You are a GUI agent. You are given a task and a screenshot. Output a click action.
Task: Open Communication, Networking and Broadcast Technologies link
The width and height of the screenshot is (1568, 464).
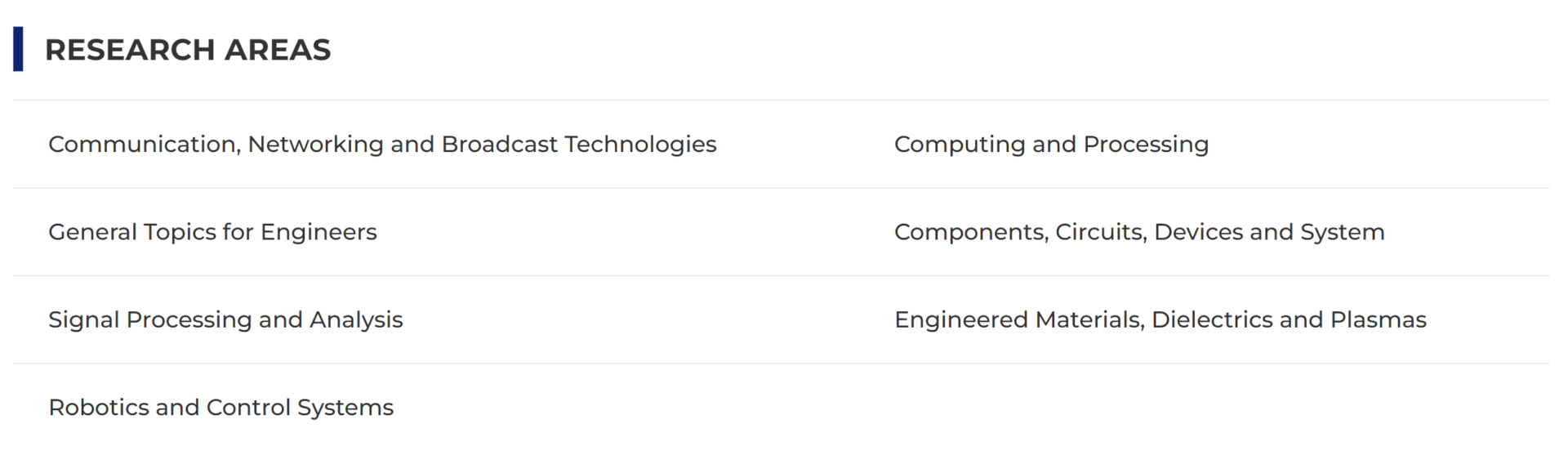click(382, 145)
